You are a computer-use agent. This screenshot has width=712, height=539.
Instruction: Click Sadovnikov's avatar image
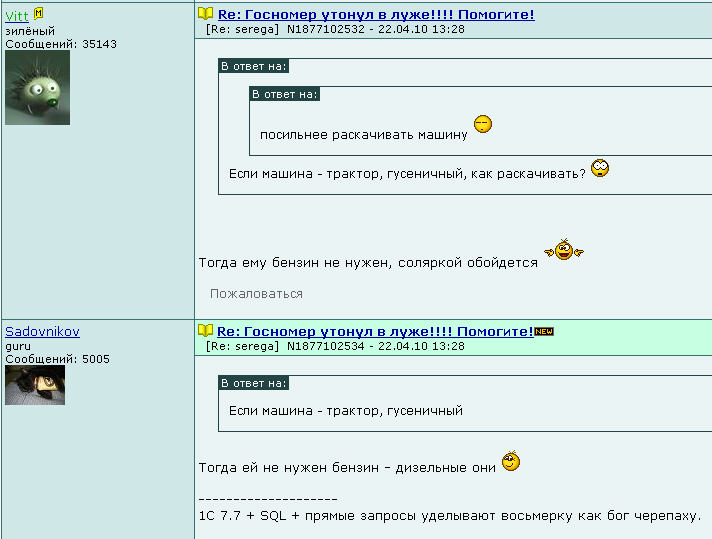(x=35, y=385)
